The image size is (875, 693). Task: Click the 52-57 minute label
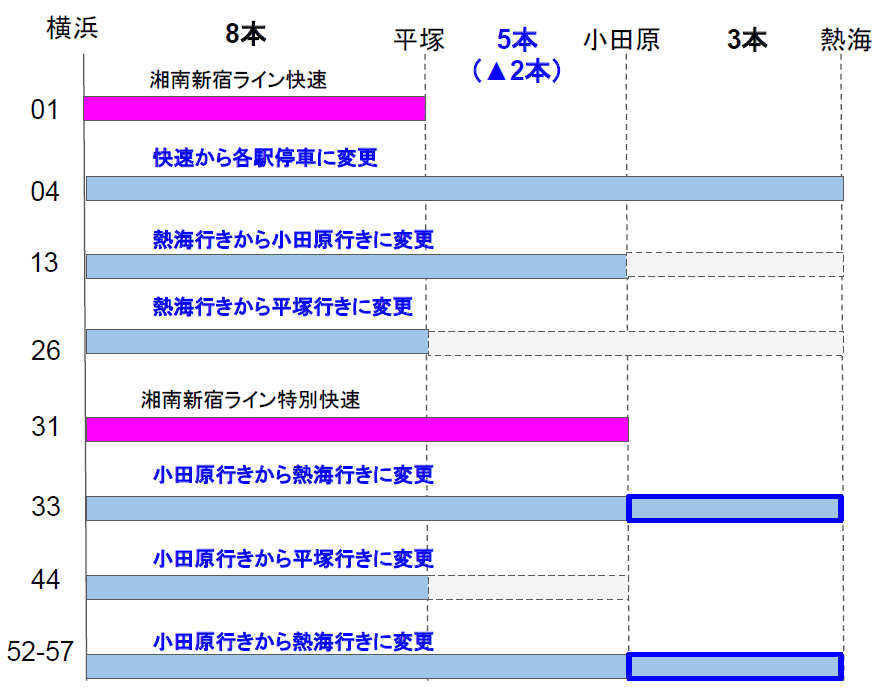[x=40, y=651]
